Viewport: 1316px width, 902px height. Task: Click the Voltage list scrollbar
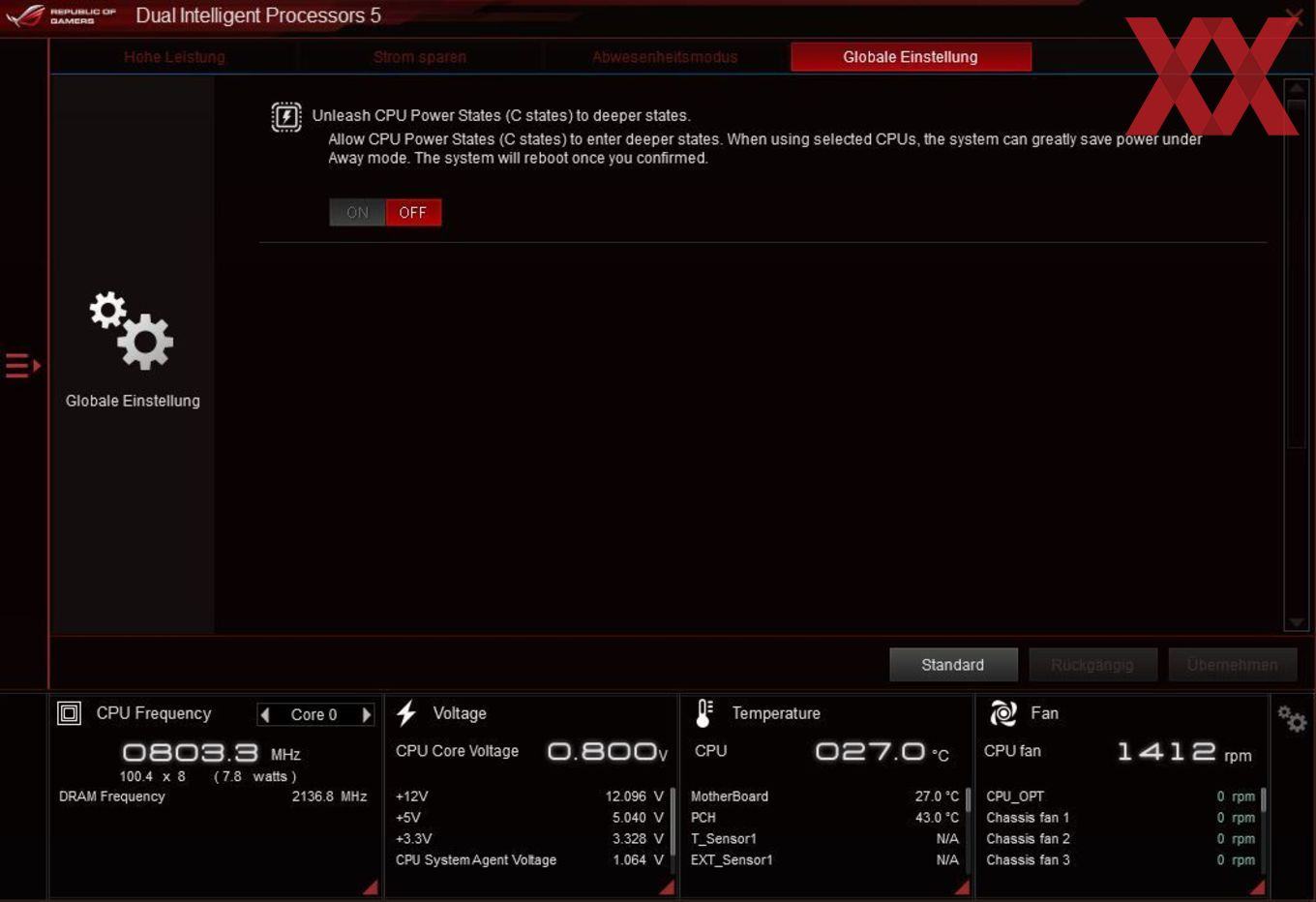click(x=673, y=828)
